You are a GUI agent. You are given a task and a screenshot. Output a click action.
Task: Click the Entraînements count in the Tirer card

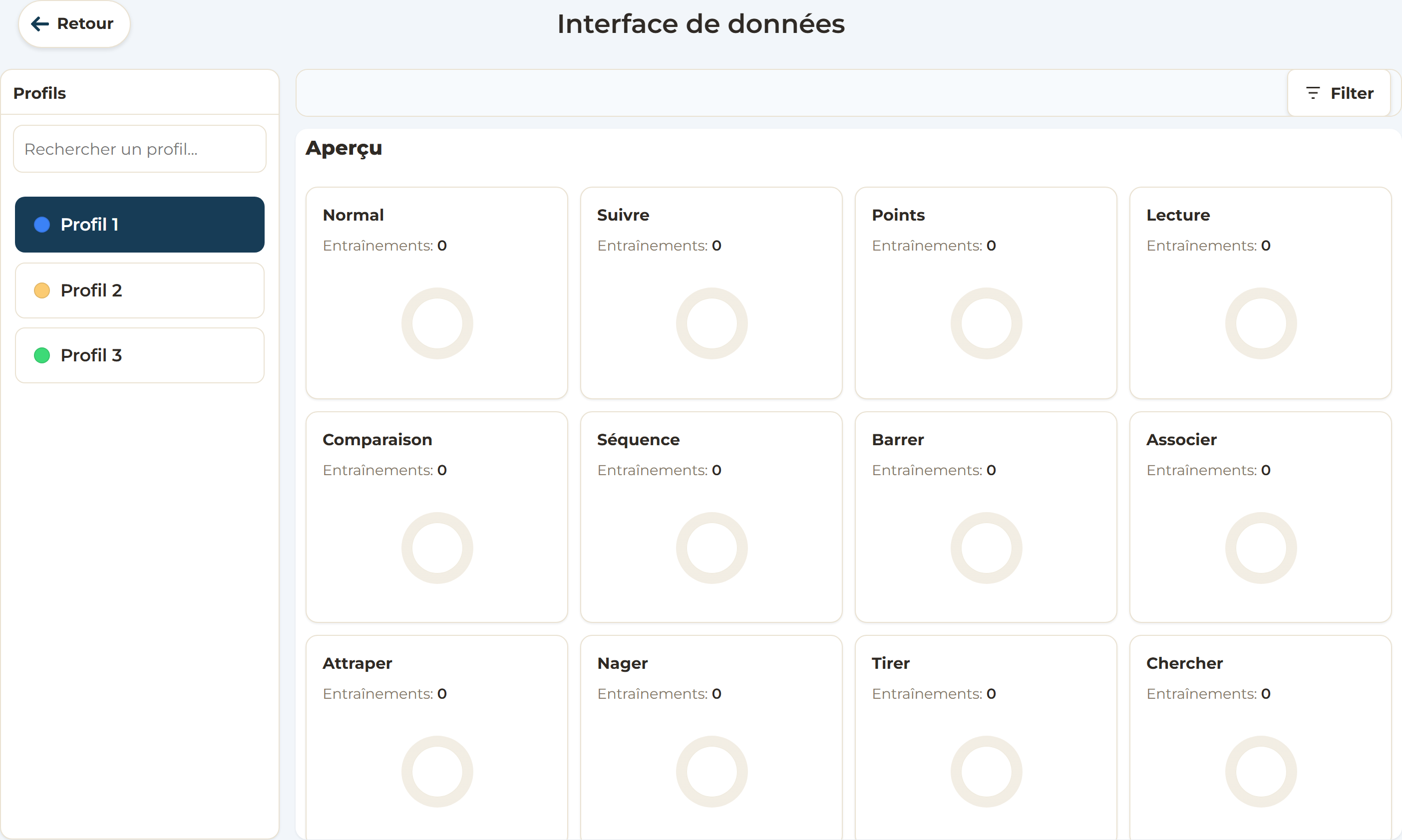coord(934,694)
